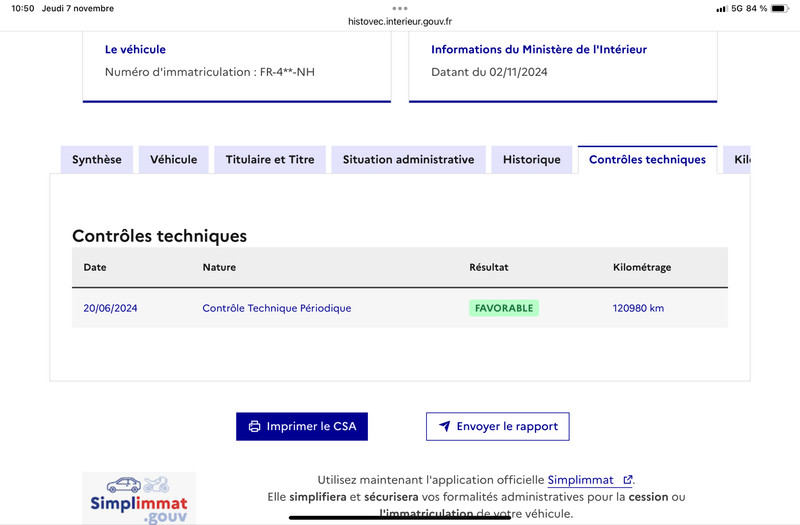
Task: Click the Date column header
Action: 95,267
